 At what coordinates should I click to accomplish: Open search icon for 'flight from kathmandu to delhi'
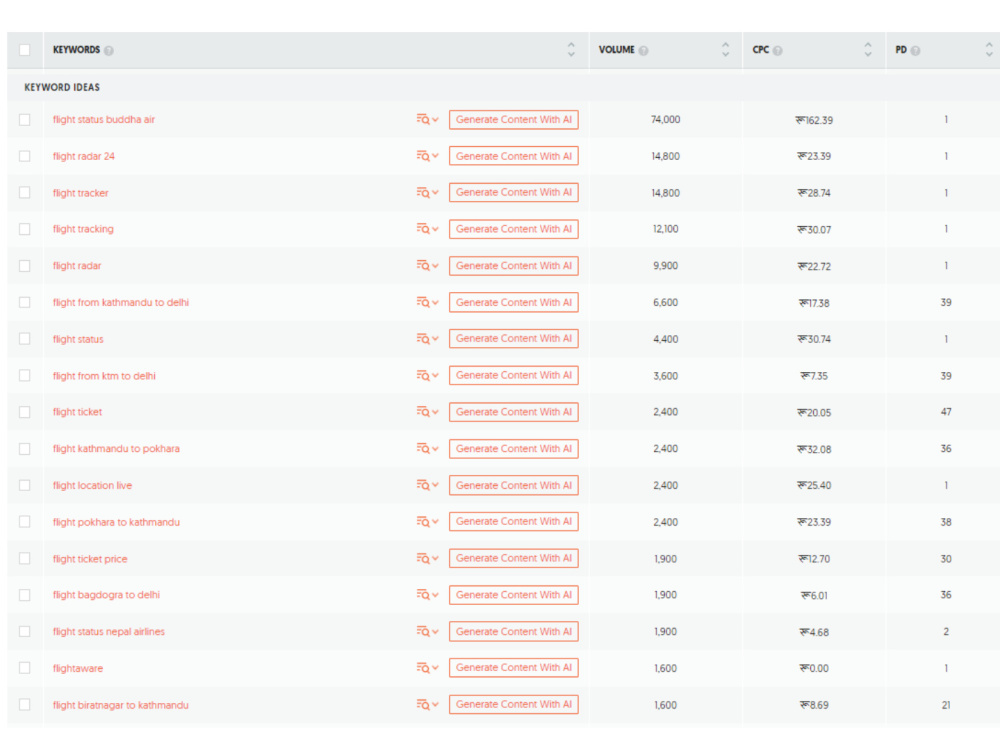[427, 302]
